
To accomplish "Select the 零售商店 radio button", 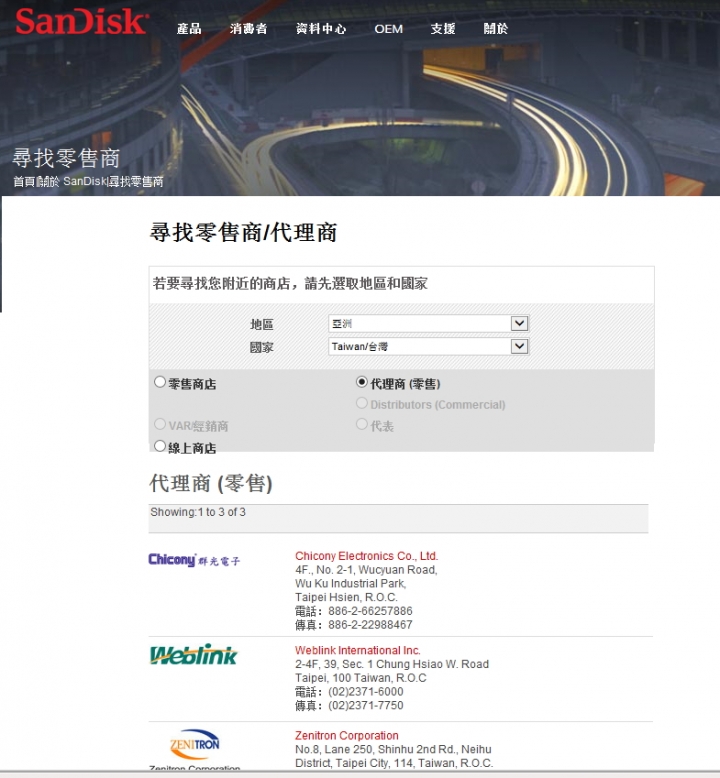I will (x=159, y=382).
